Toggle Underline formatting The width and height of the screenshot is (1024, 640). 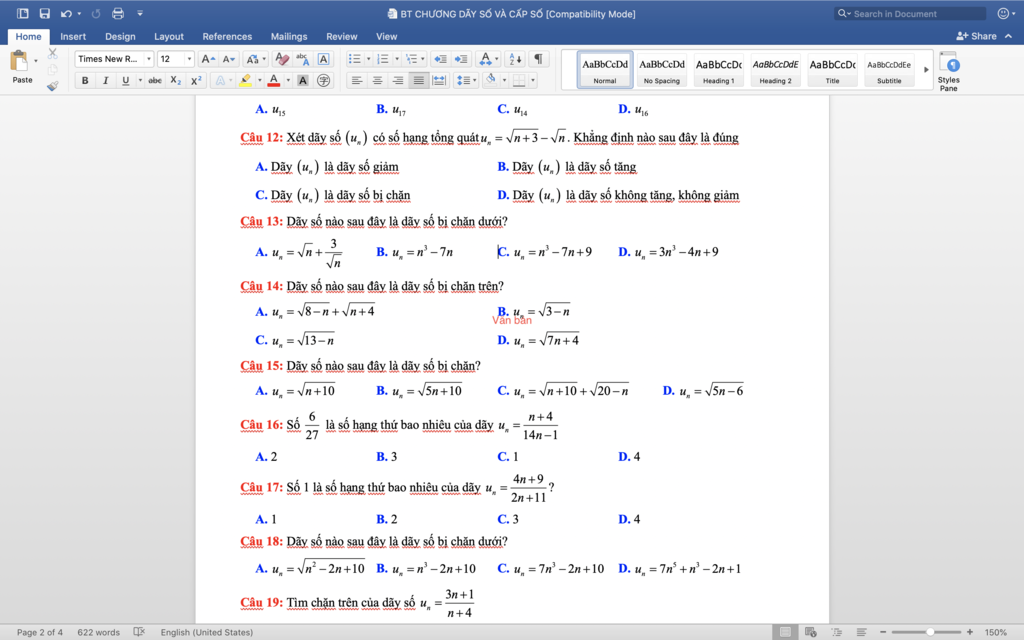tap(125, 80)
